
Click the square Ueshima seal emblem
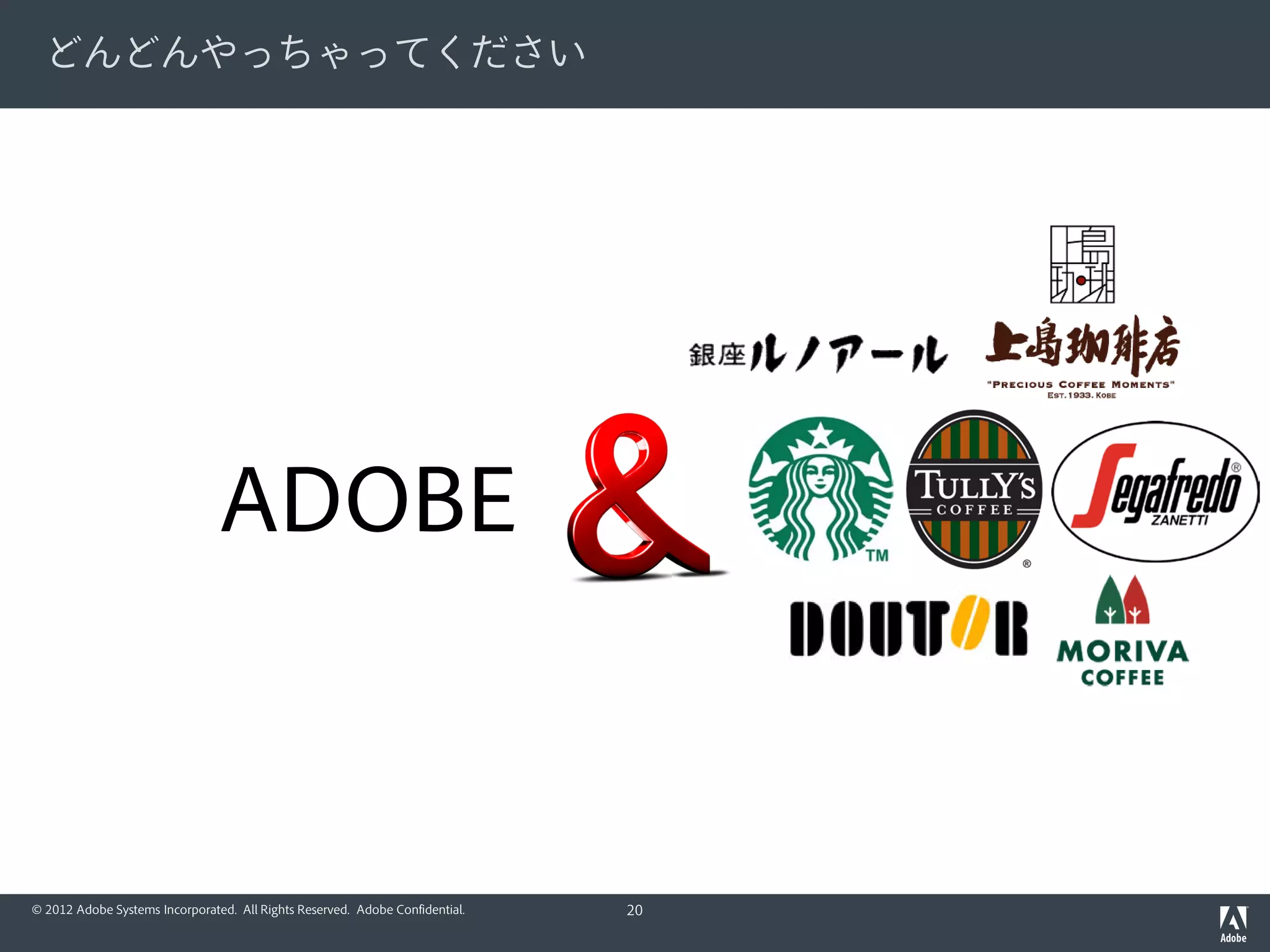(1082, 265)
